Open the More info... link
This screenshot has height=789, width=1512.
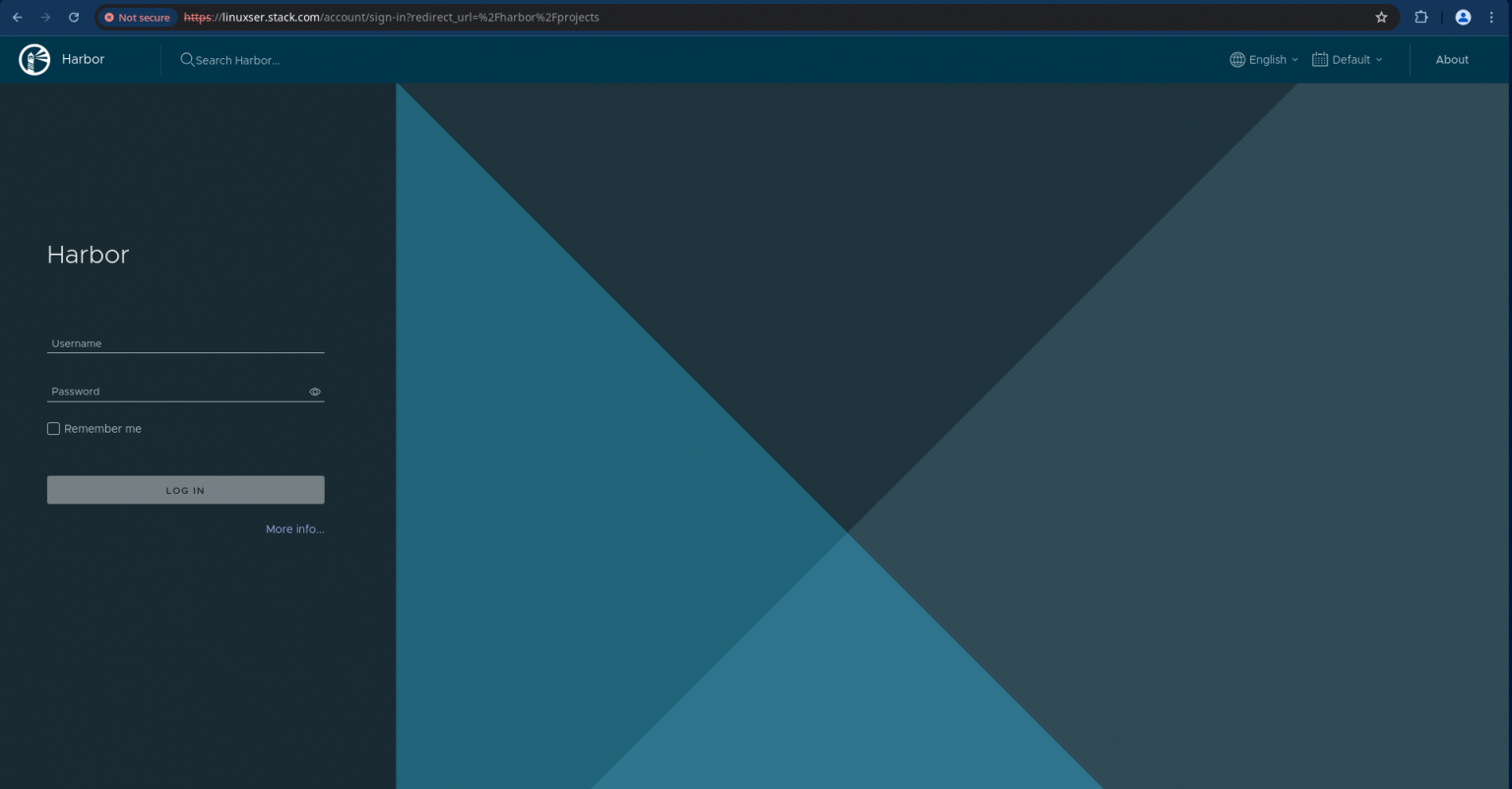(x=294, y=529)
